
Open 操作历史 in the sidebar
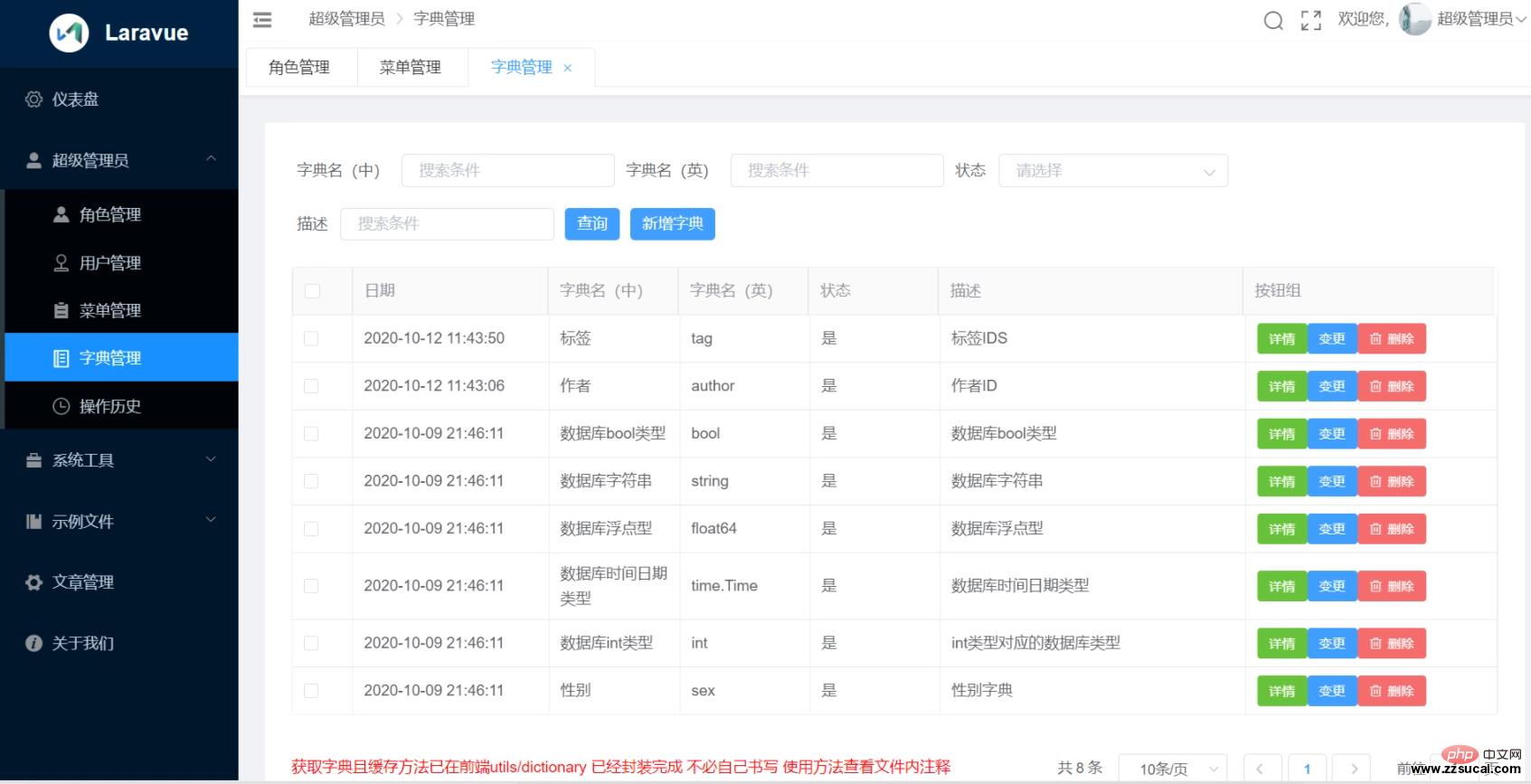point(121,406)
